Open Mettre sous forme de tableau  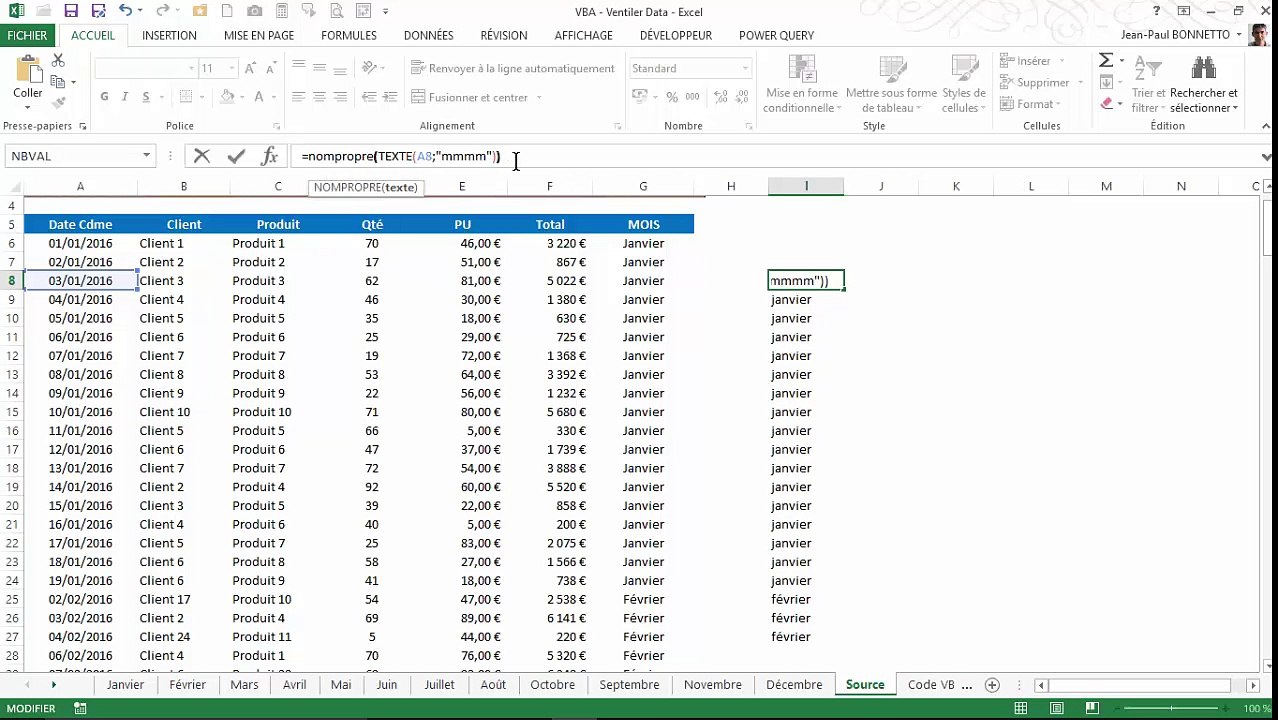click(891, 84)
